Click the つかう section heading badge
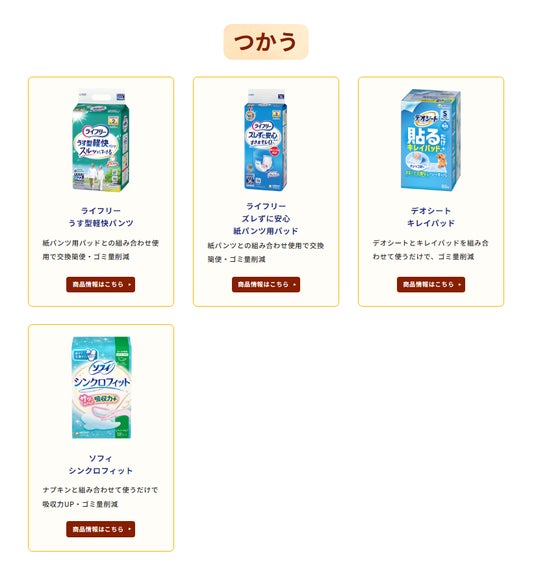536x588 pixels. pyautogui.click(x=266, y=42)
